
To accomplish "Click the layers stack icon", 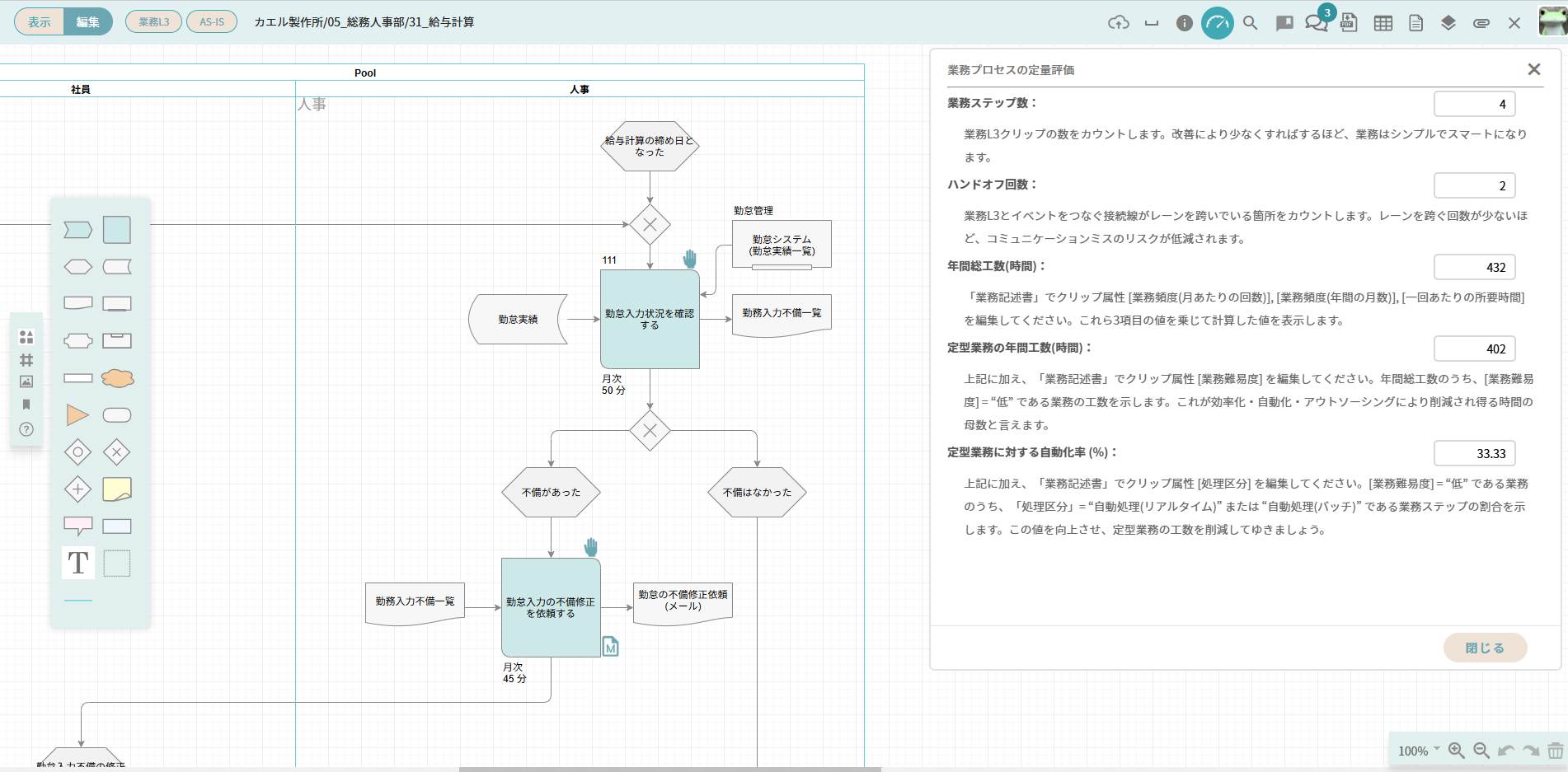I will (1448, 23).
